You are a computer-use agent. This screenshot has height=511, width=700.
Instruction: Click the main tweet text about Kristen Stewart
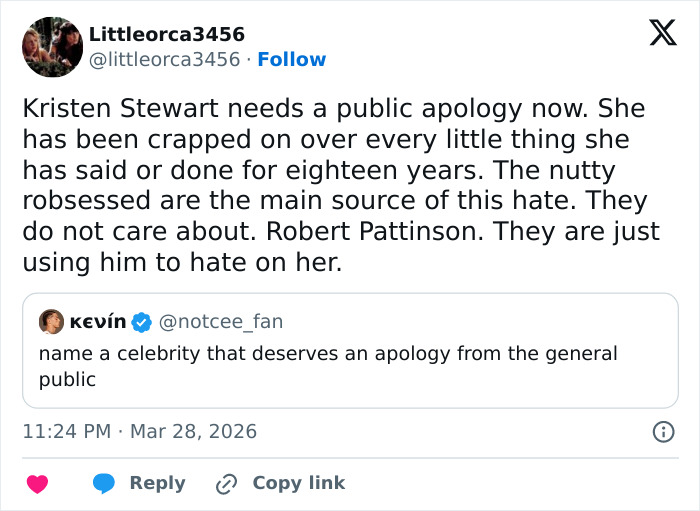coord(340,185)
